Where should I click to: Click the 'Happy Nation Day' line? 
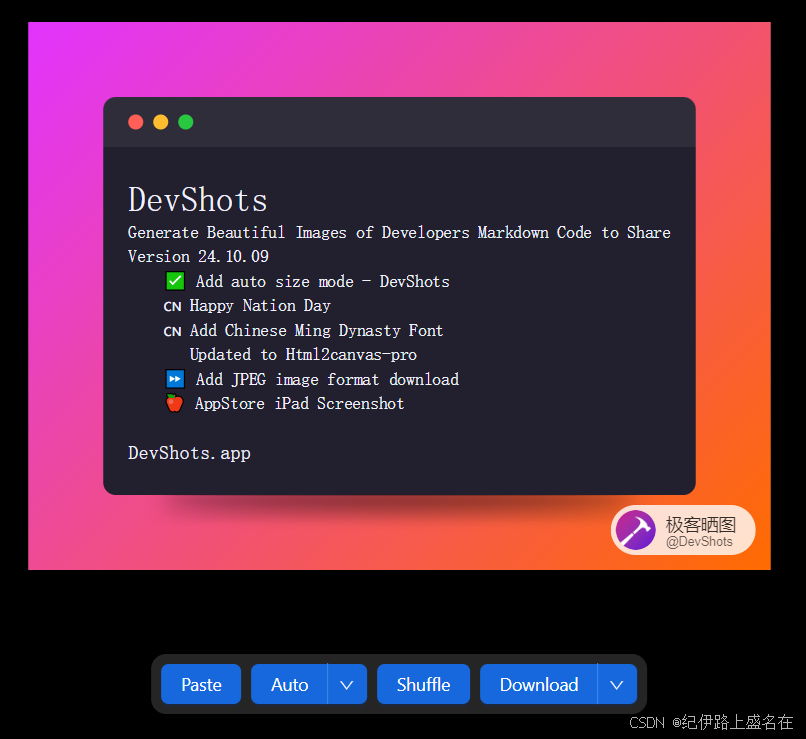click(x=260, y=306)
